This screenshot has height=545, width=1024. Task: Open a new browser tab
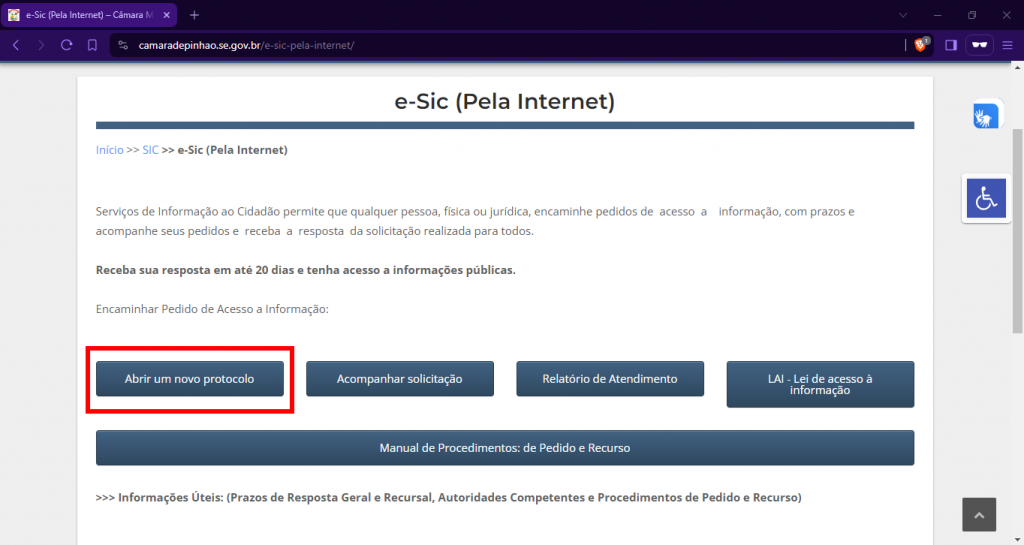194,15
